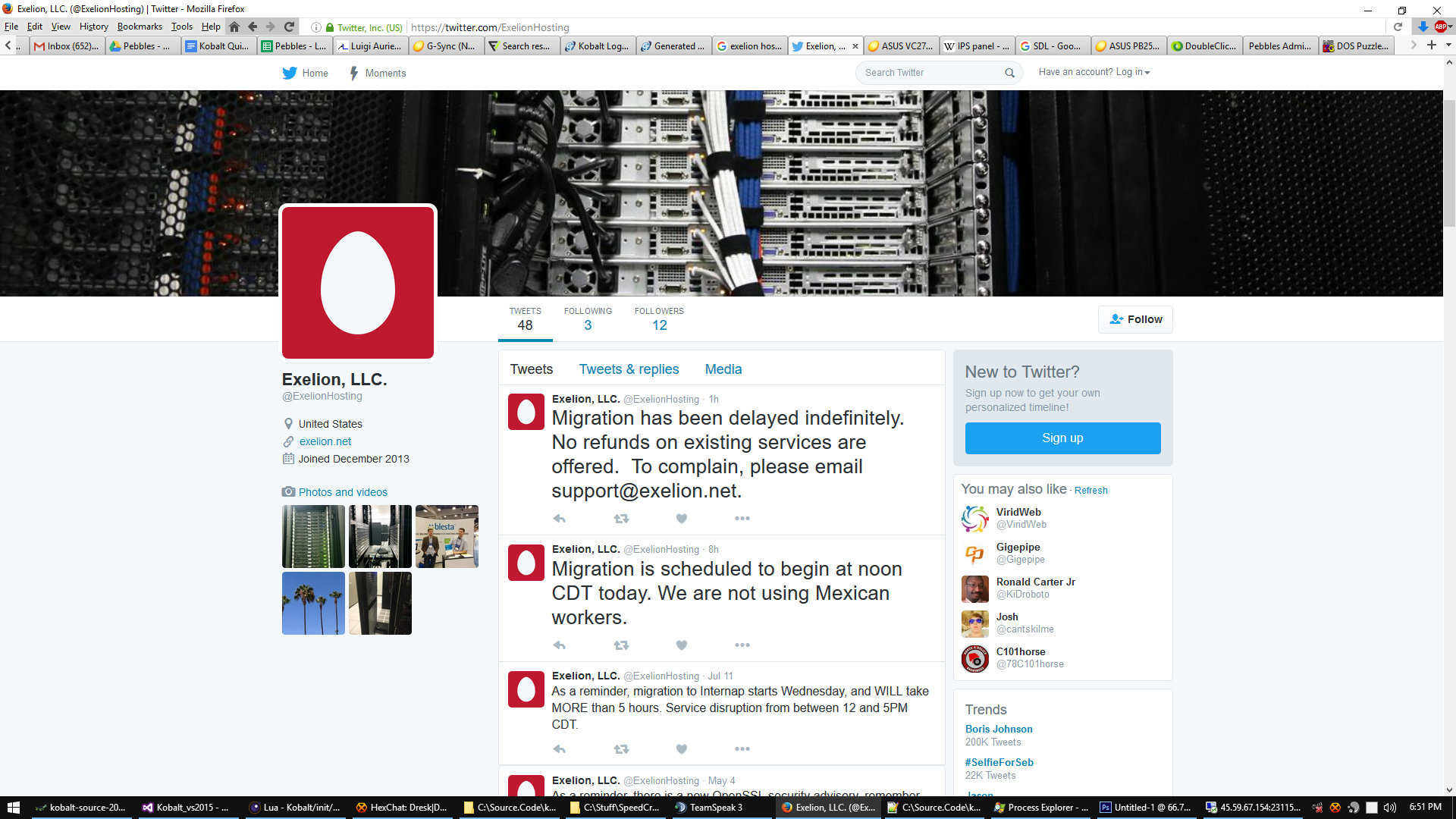
Task: Open 'Photos and videos' link
Action: [343, 492]
